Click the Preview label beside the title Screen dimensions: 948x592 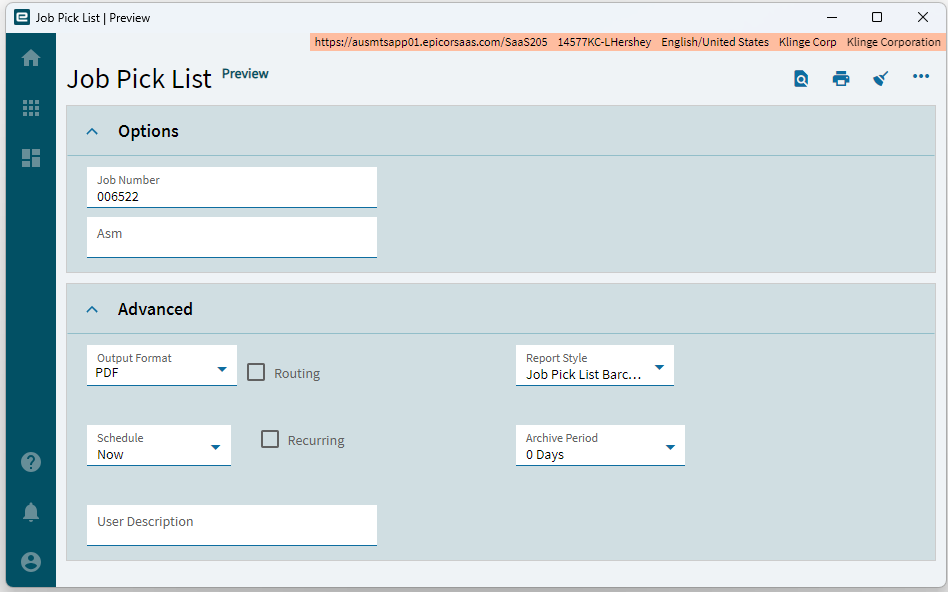(x=245, y=74)
